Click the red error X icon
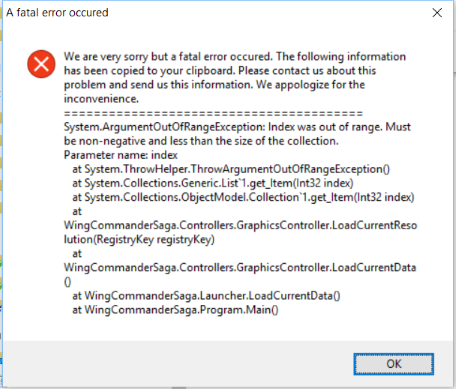Screen dimensions: 456x389 click(x=41, y=64)
